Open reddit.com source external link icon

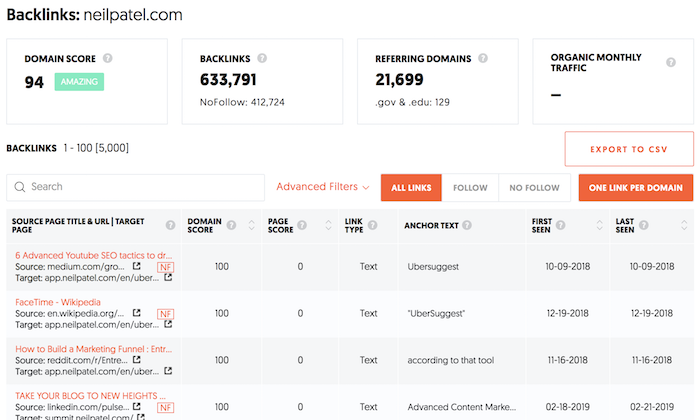point(137,359)
